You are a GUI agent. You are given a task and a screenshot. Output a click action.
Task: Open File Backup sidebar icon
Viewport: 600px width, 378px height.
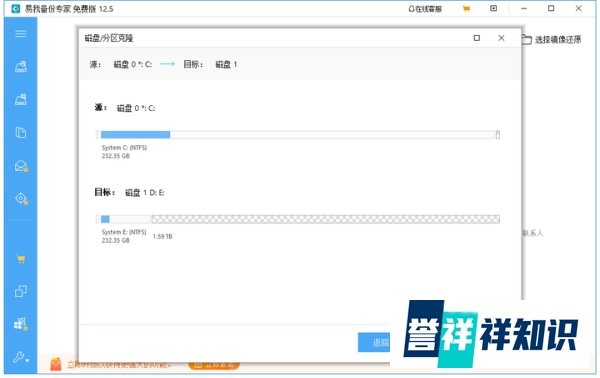(x=21, y=133)
